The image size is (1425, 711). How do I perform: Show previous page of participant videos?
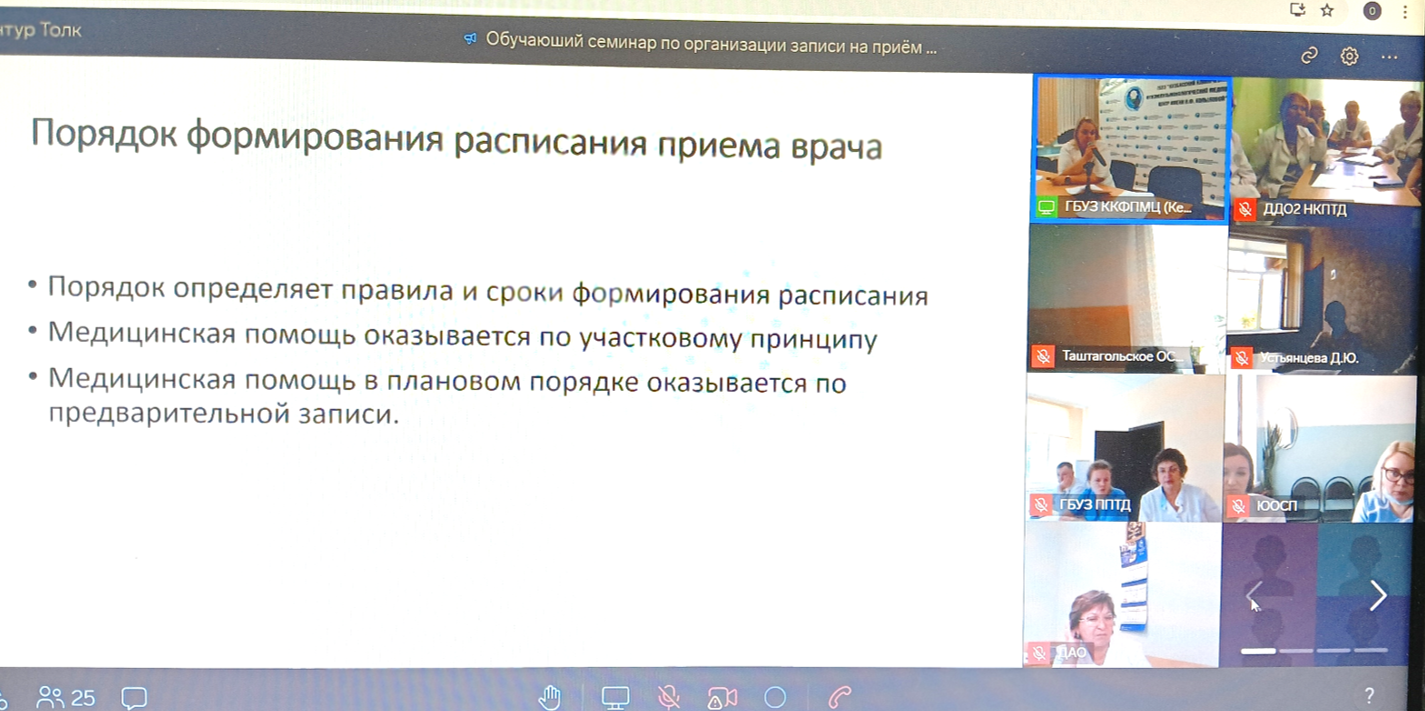point(1254,595)
